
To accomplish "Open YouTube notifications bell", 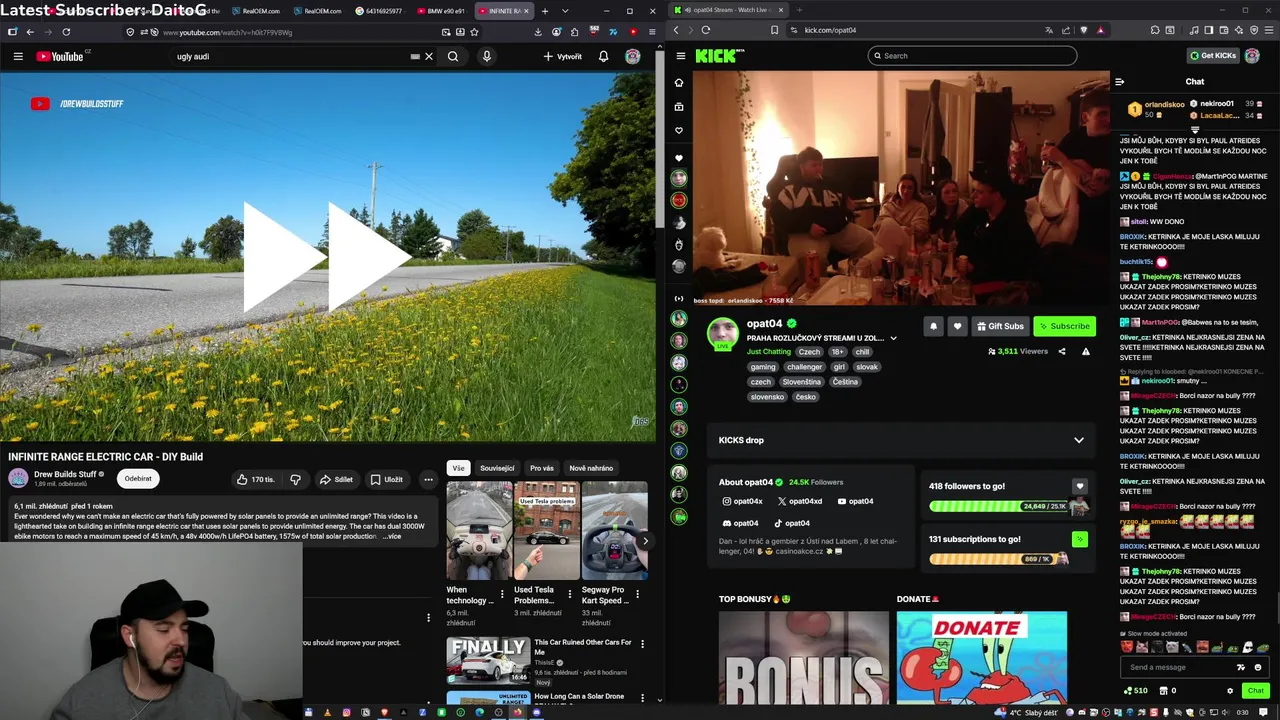I will click(603, 56).
